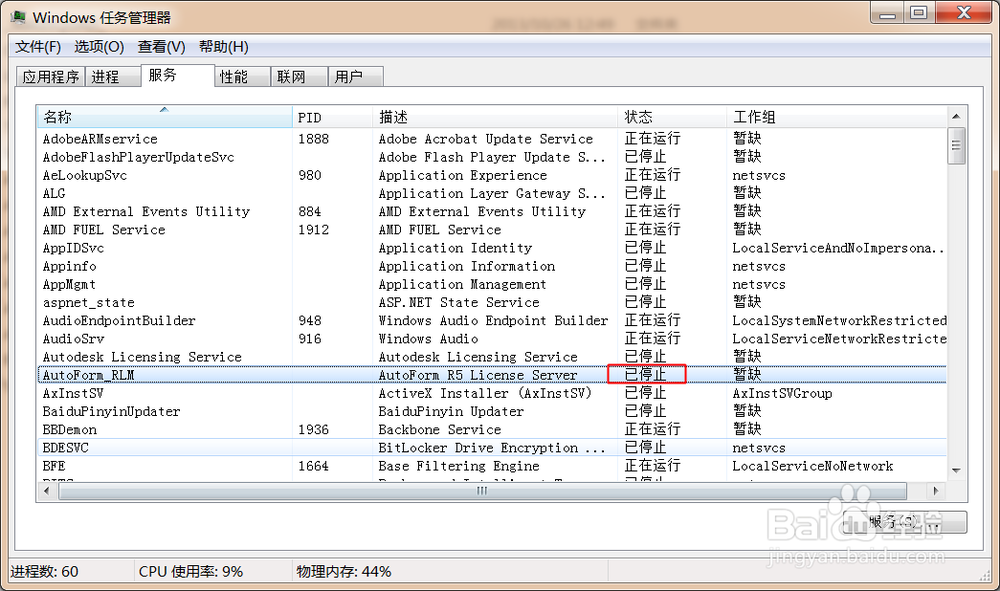
Task: Click the LocalServiceNoNetwork group cell
Action: (x=813, y=466)
